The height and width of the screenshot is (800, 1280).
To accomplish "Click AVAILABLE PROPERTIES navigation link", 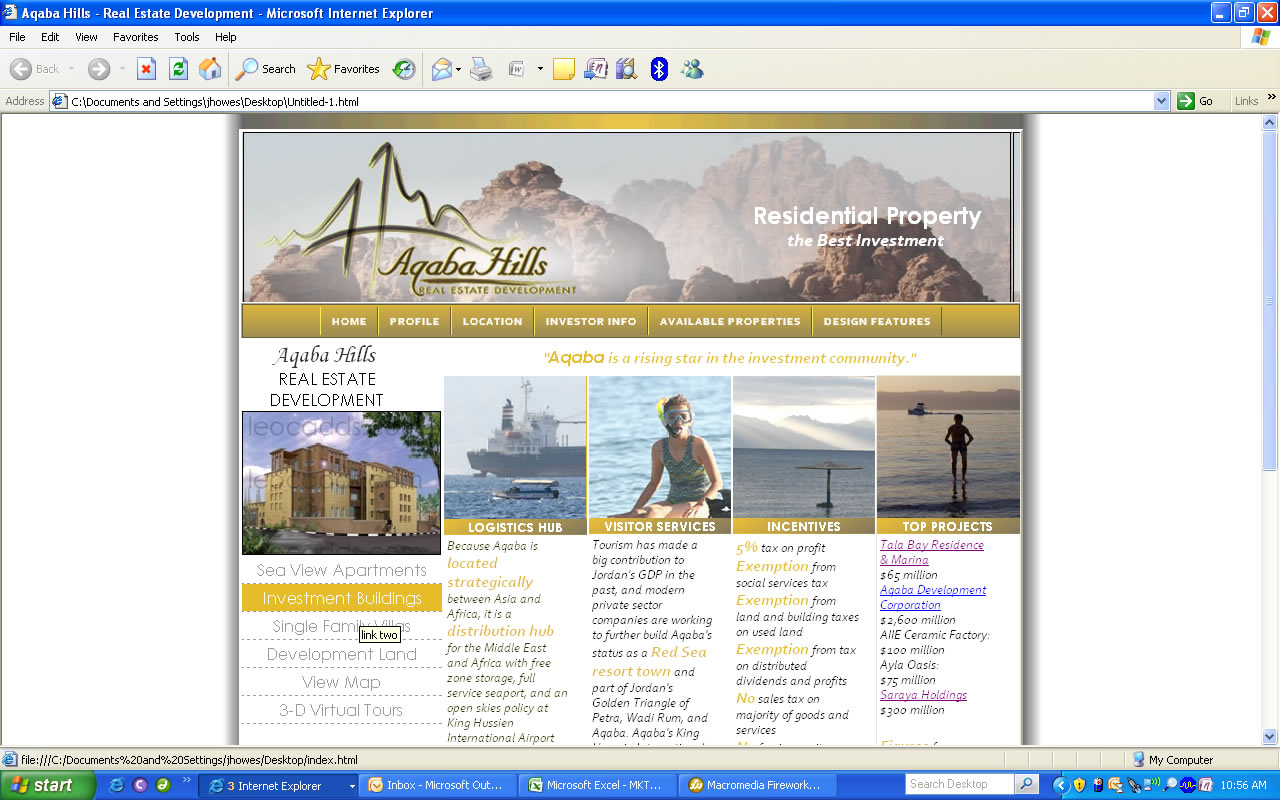I will coord(730,321).
